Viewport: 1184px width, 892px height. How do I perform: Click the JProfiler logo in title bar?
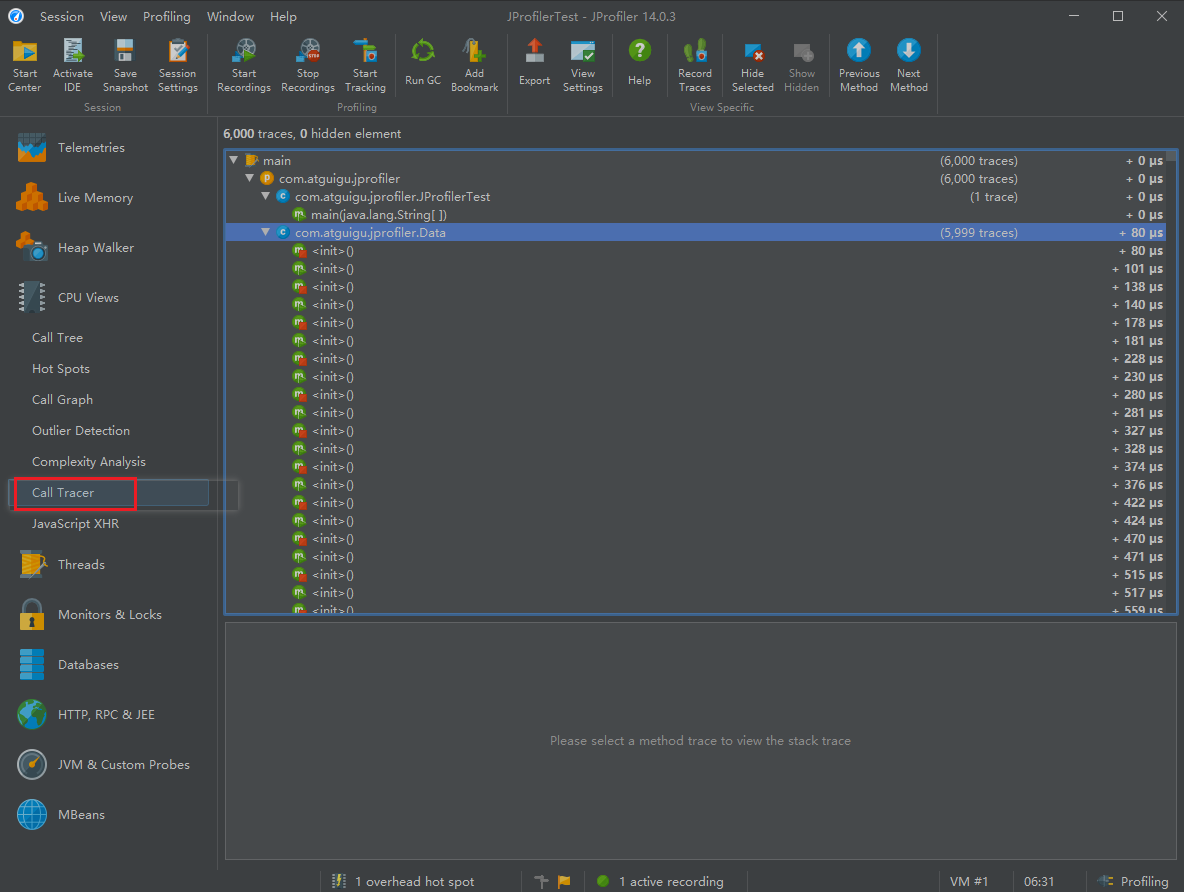click(16, 17)
